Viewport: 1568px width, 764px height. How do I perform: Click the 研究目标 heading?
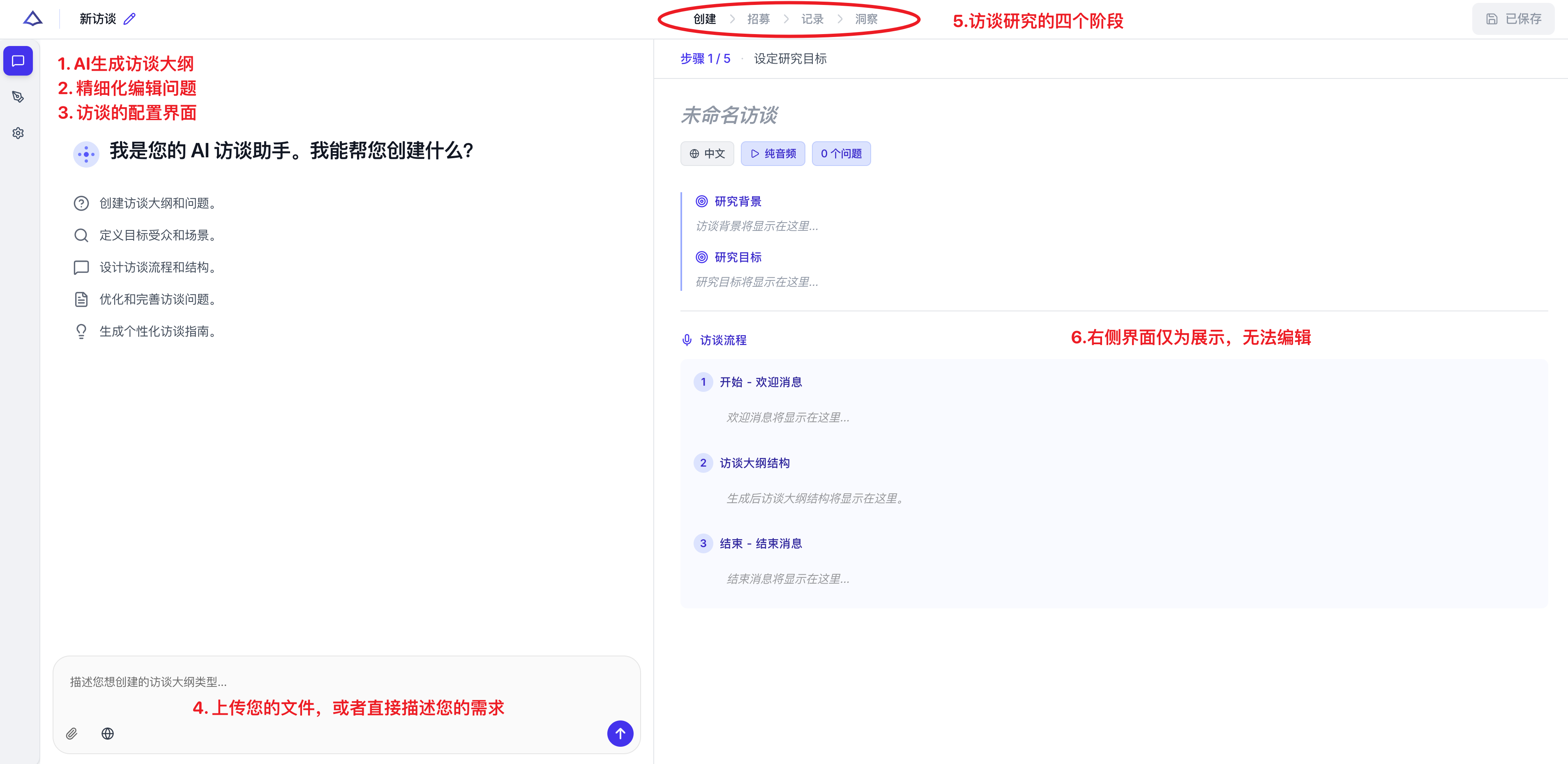pos(738,257)
